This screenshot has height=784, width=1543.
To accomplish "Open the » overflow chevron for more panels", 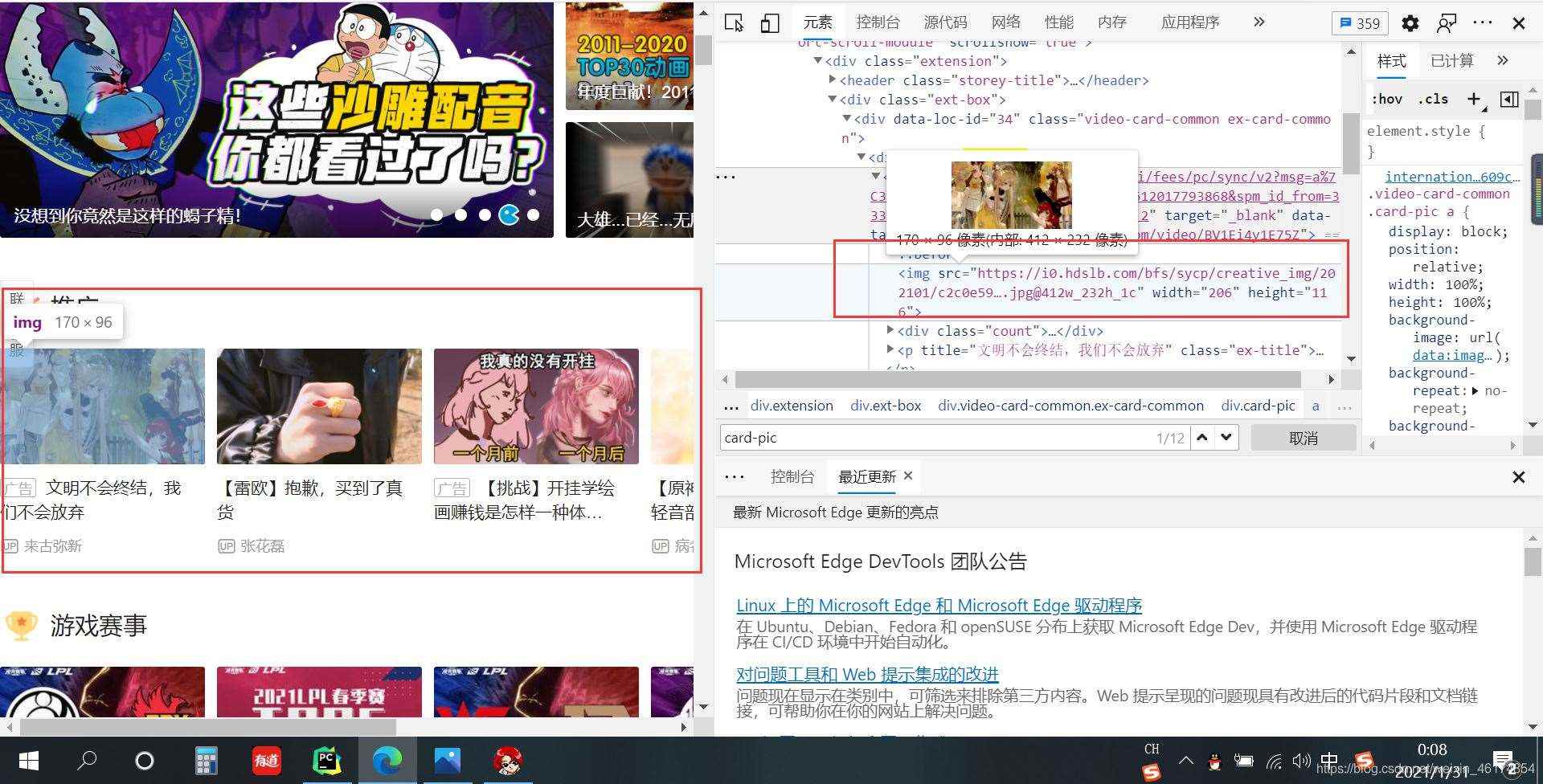I will 1258,22.
